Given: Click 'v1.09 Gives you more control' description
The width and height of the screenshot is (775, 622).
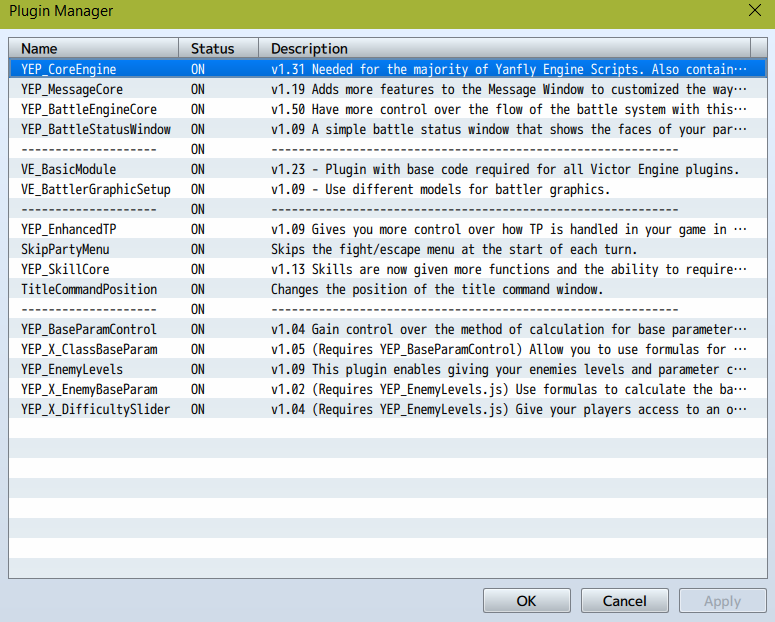Looking at the screenshot, I should (x=509, y=229).
